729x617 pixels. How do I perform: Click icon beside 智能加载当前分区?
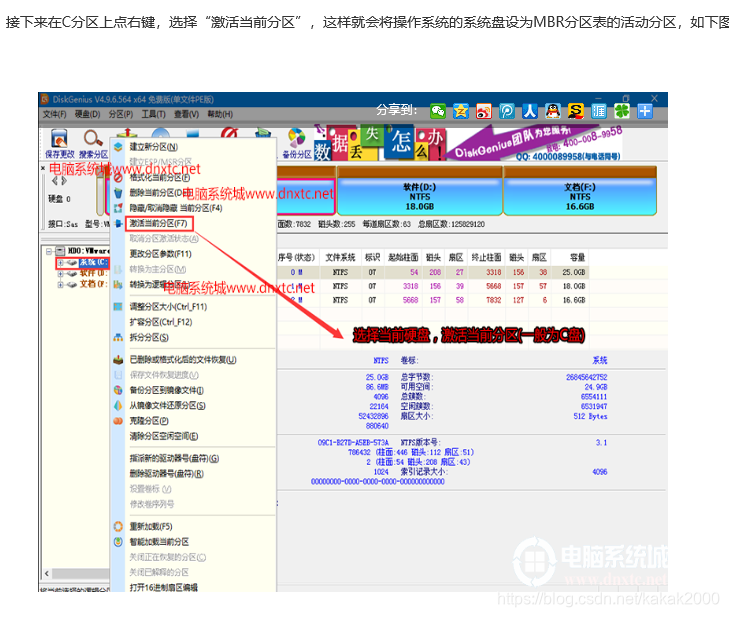(x=118, y=542)
